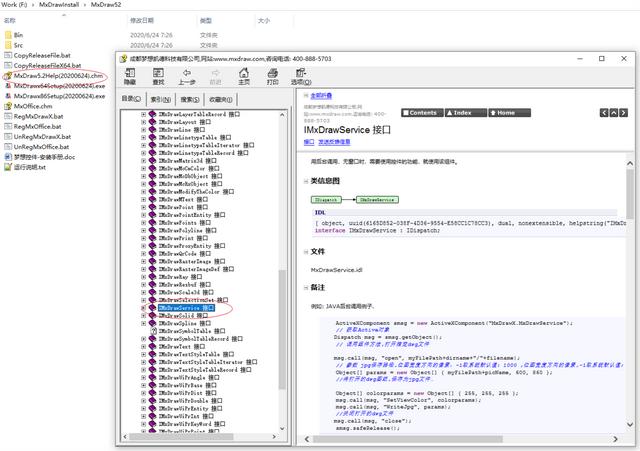Image resolution: width=640 pixels, height=451 pixels.
Task: Click the book icon beside IMxDrawQrCode
Action: (152, 253)
